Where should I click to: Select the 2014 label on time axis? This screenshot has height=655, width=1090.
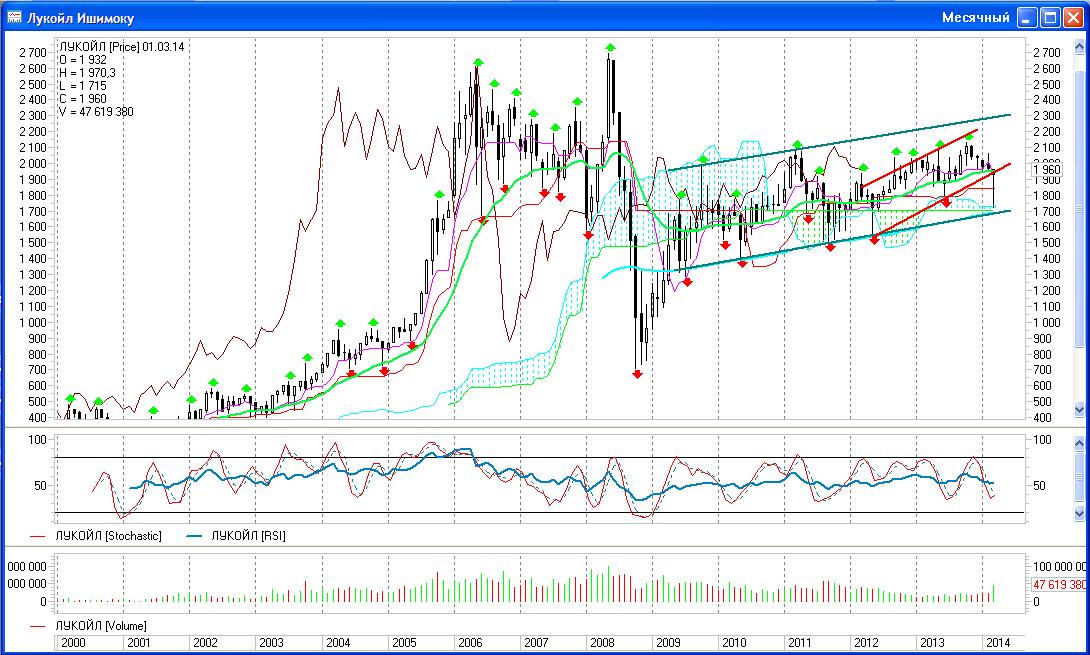click(x=995, y=642)
